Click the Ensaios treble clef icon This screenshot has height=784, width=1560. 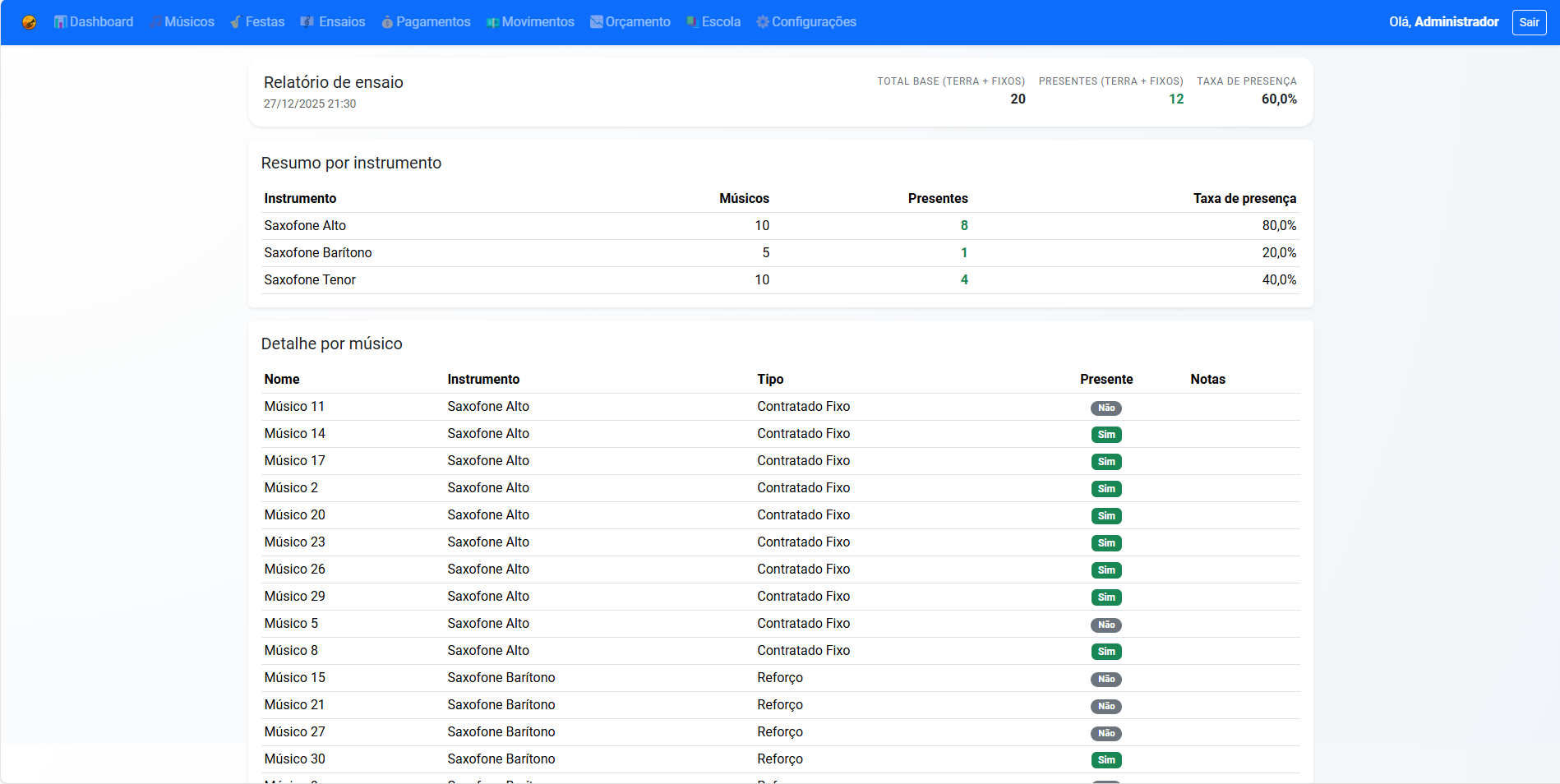[x=307, y=22]
